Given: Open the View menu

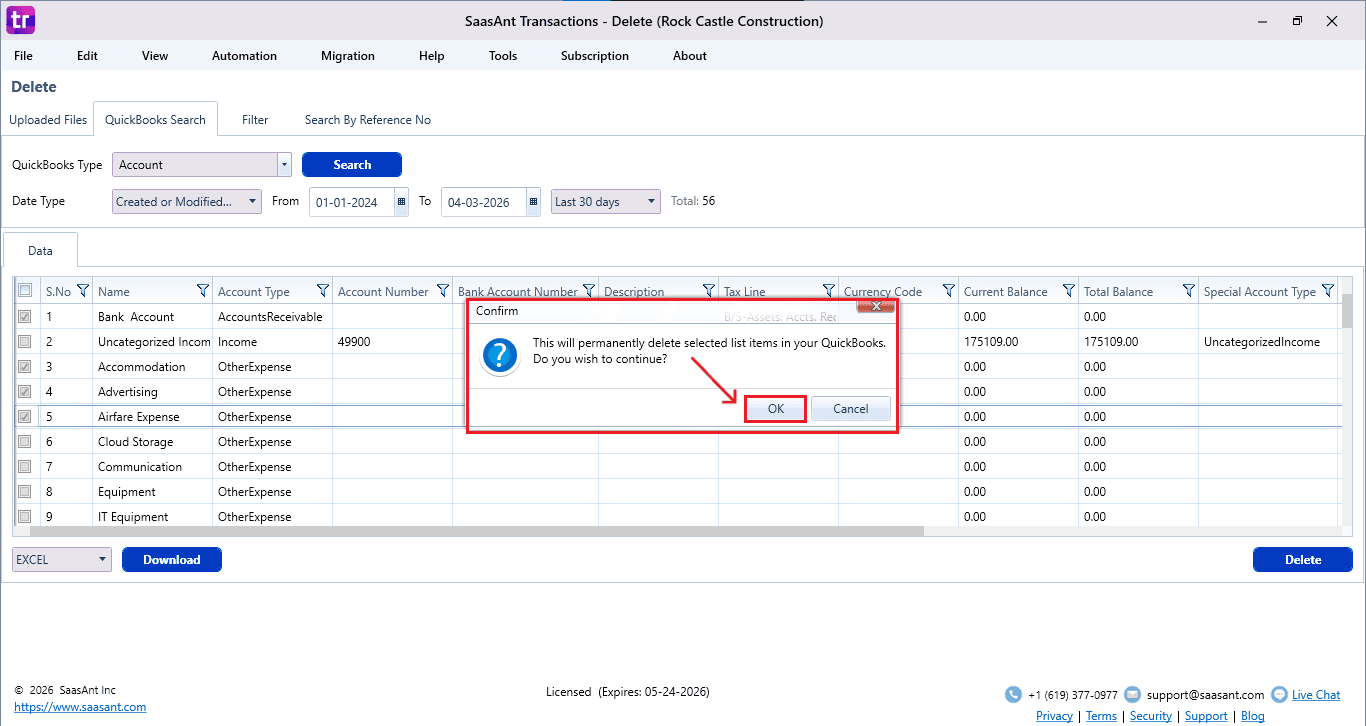Looking at the screenshot, I should pos(155,56).
